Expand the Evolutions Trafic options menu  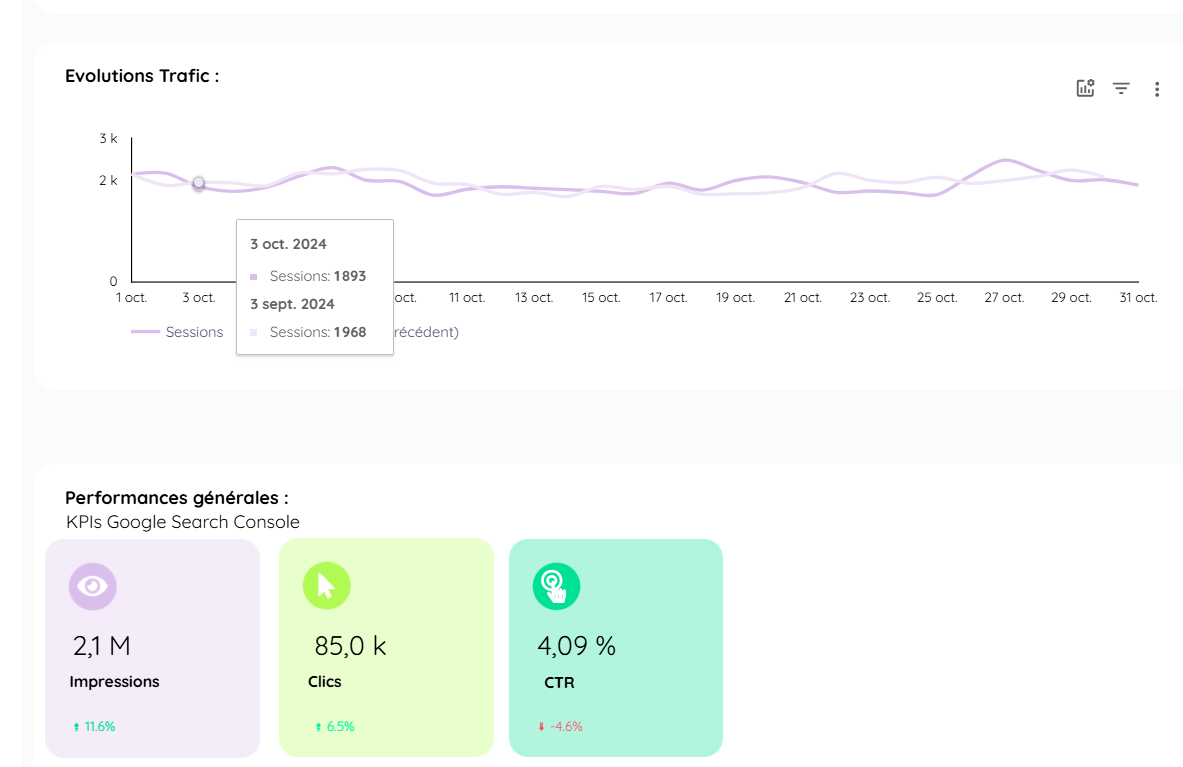1157,89
